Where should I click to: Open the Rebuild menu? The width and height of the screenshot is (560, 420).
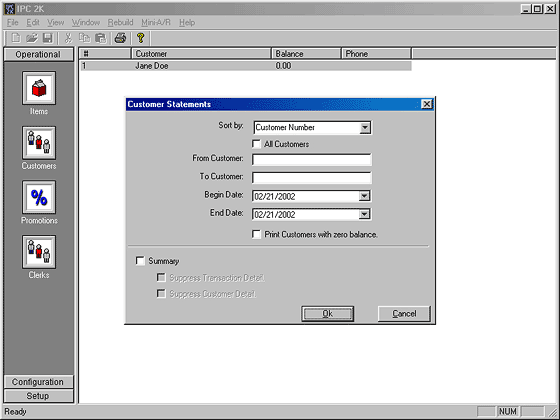120,22
